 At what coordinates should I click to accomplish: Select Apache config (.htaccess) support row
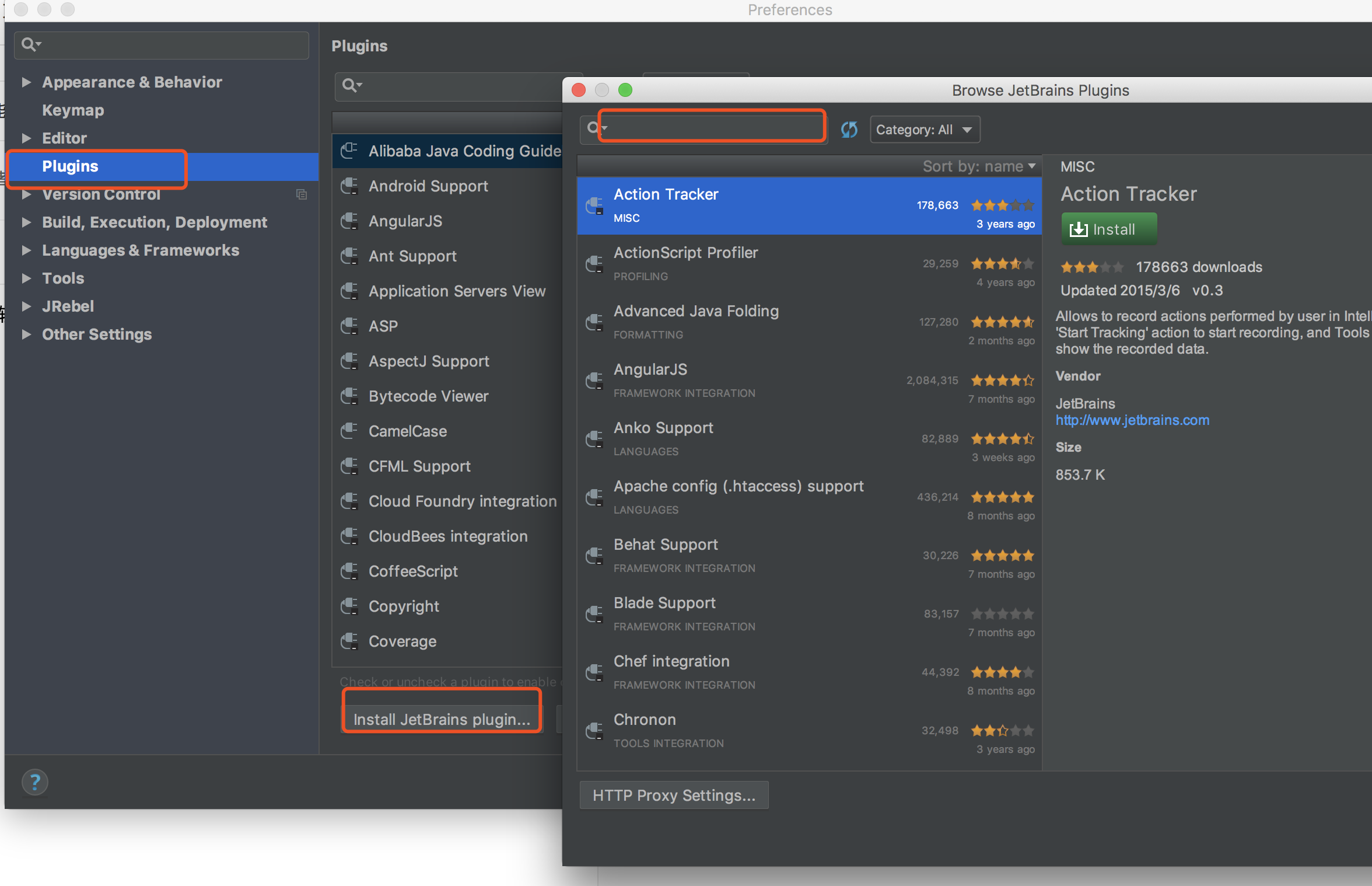[809, 498]
